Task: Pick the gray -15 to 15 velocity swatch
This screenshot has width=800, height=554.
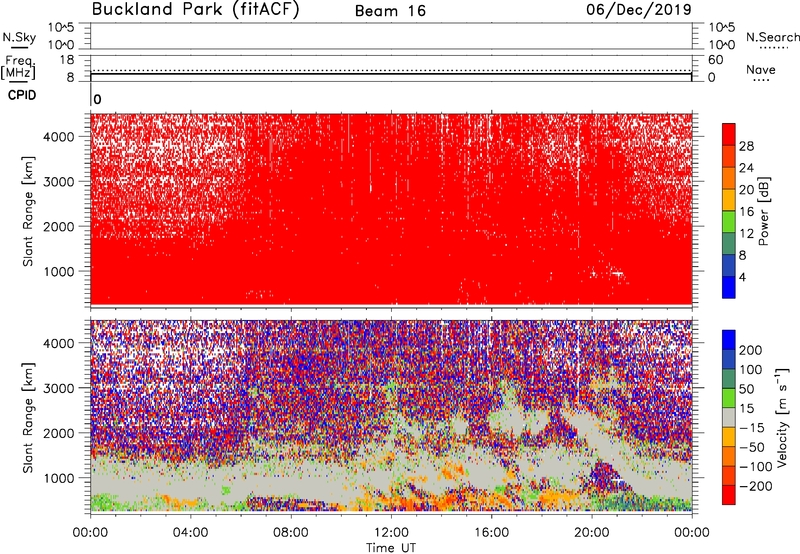Action: coord(729,417)
